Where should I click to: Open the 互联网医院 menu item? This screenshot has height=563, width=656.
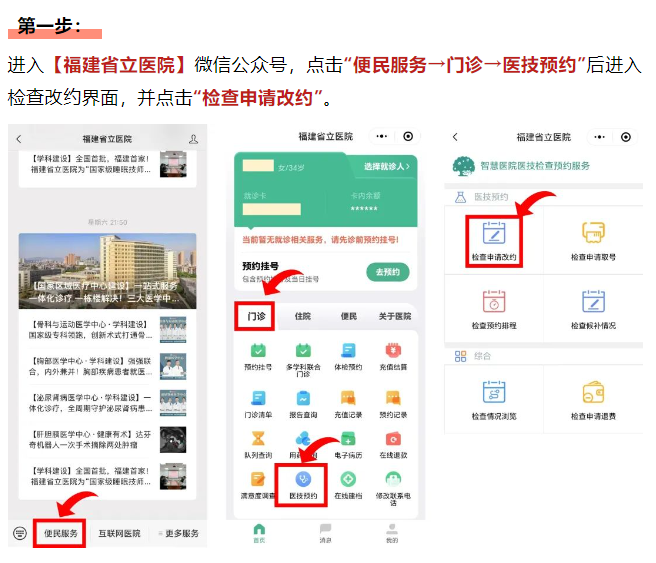119,534
